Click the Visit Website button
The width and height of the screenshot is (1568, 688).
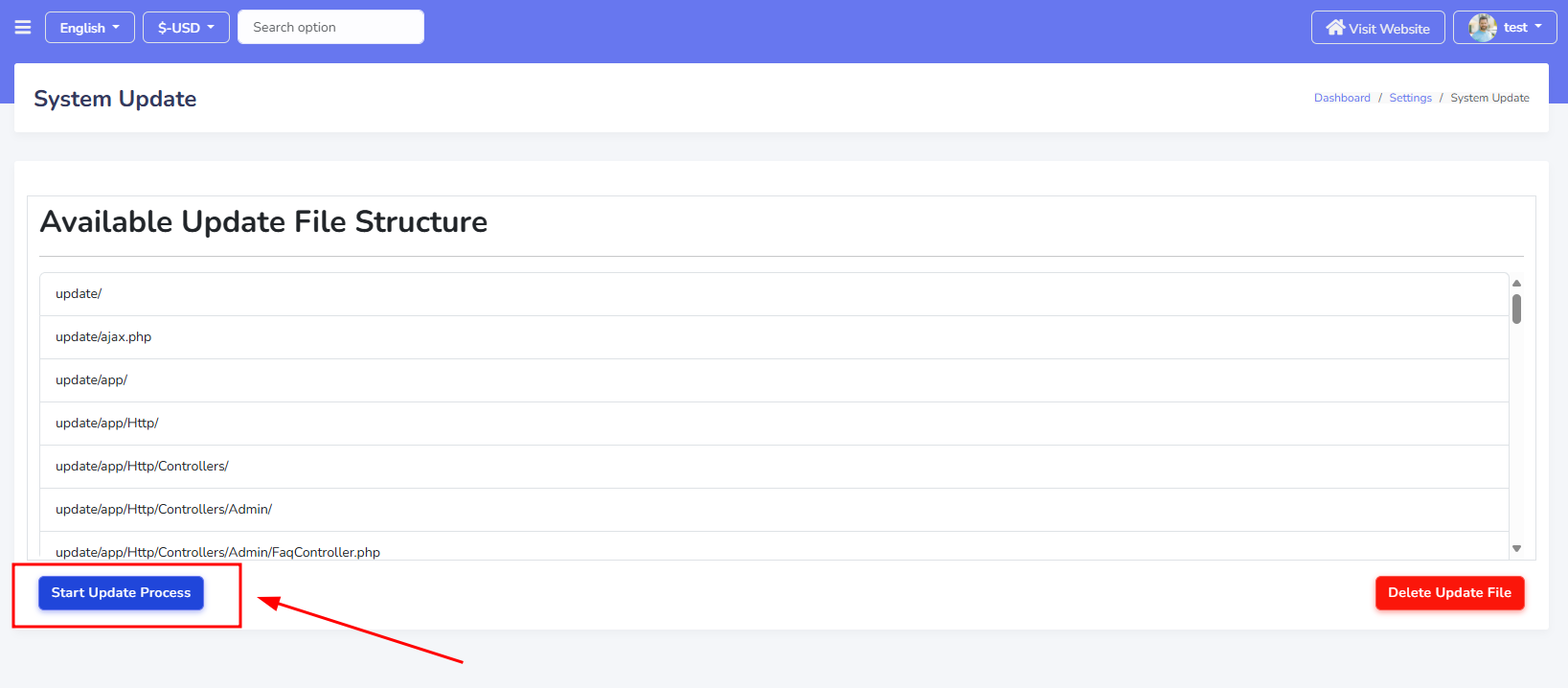[x=1377, y=28]
